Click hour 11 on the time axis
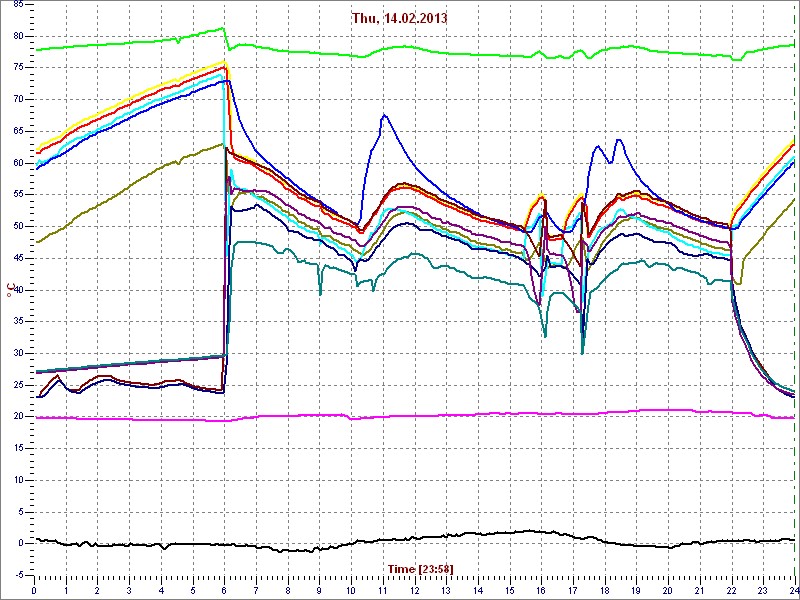Viewport: 800px width, 600px height. [x=383, y=590]
